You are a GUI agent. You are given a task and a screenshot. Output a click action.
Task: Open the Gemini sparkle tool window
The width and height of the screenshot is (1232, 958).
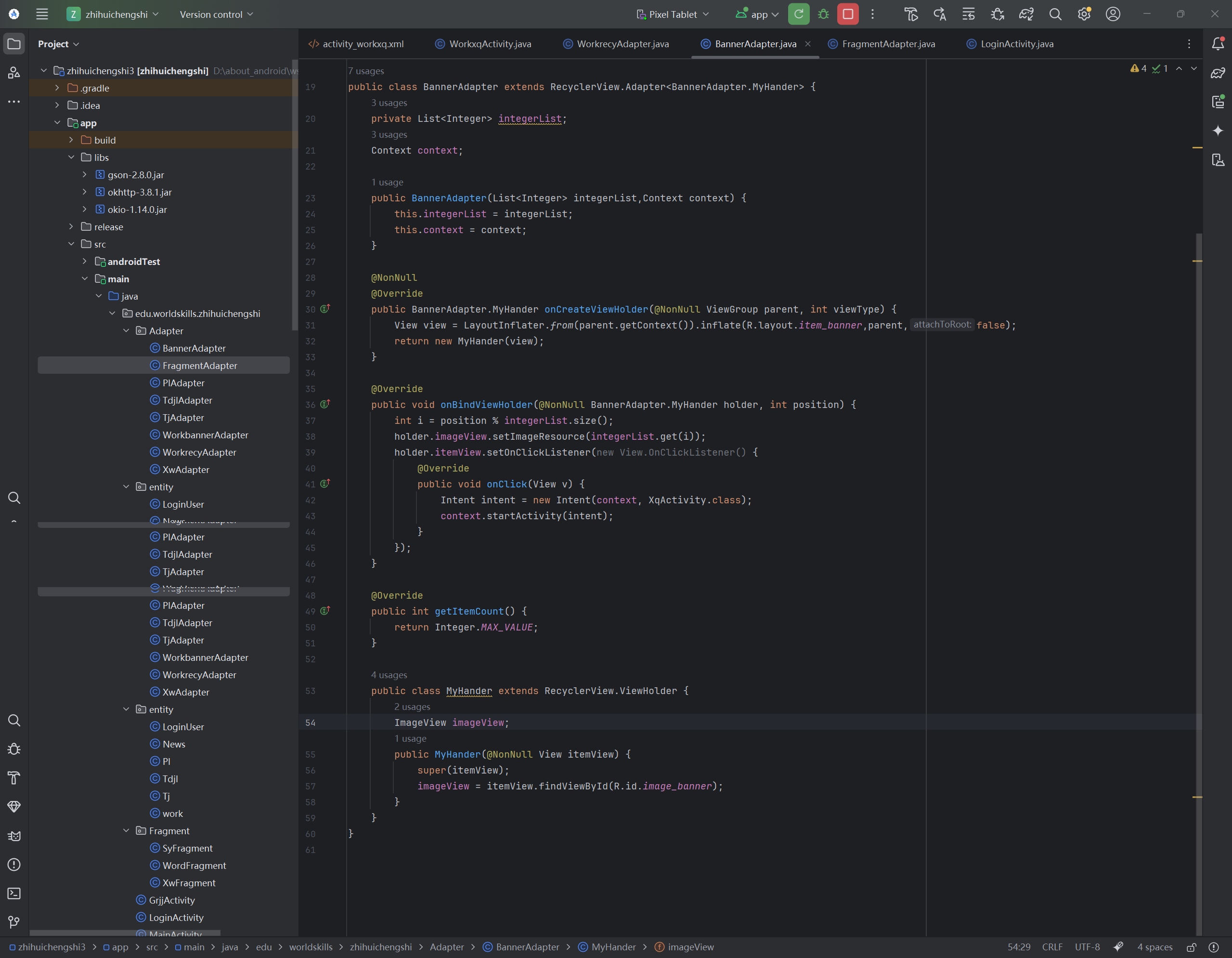point(1218,131)
